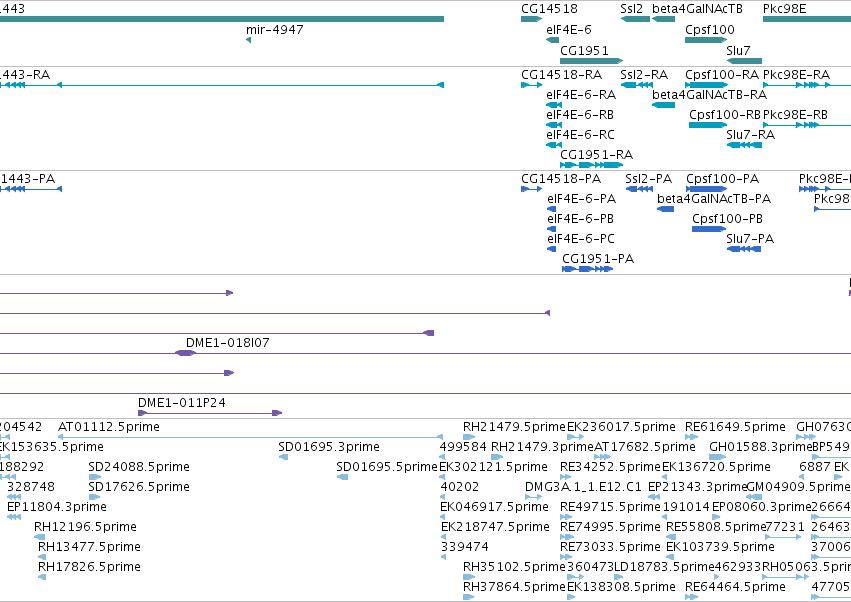Open EST label AT17682.5prime
Image resolution: width=851 pixels, height=602 pixels.
point(645,447)
